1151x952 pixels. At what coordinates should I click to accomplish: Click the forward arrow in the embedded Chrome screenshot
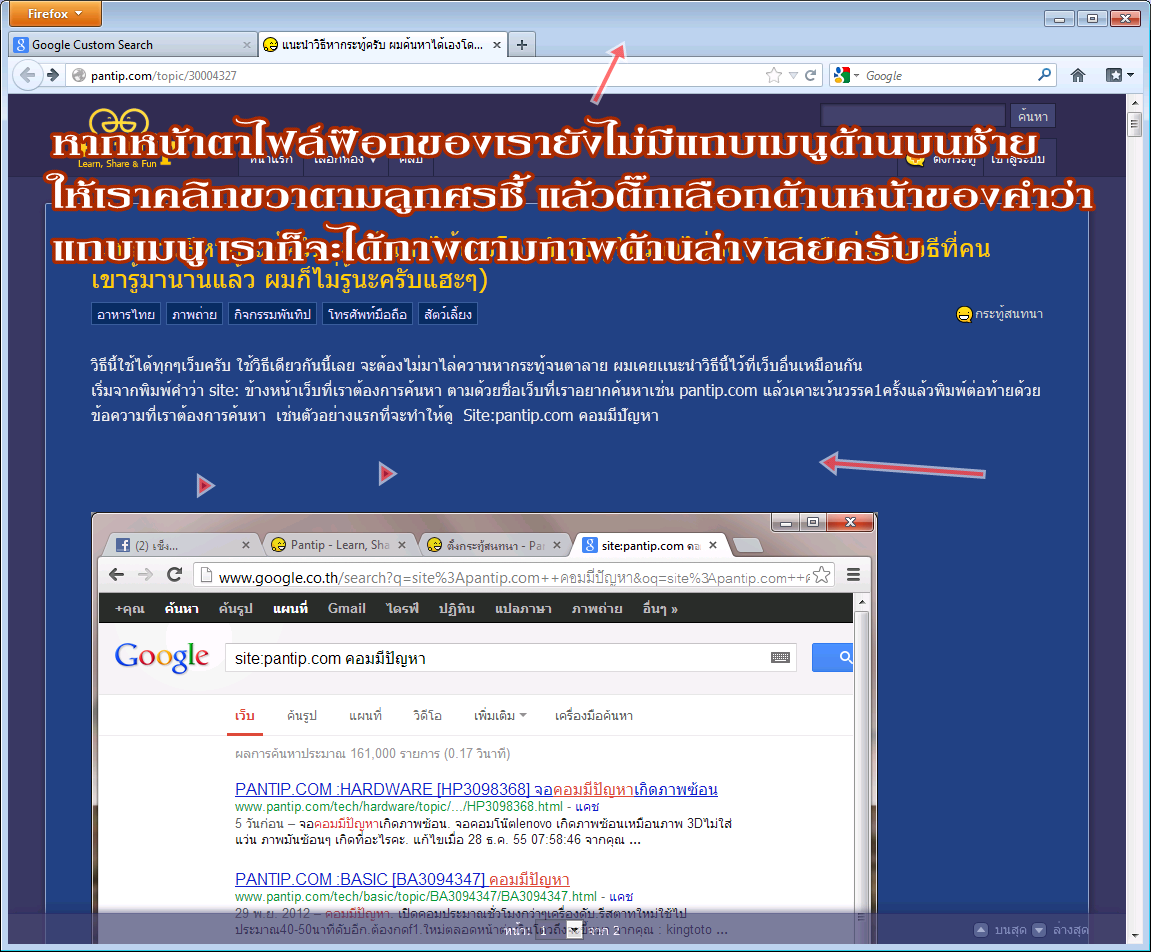click(x=145, y=575)
